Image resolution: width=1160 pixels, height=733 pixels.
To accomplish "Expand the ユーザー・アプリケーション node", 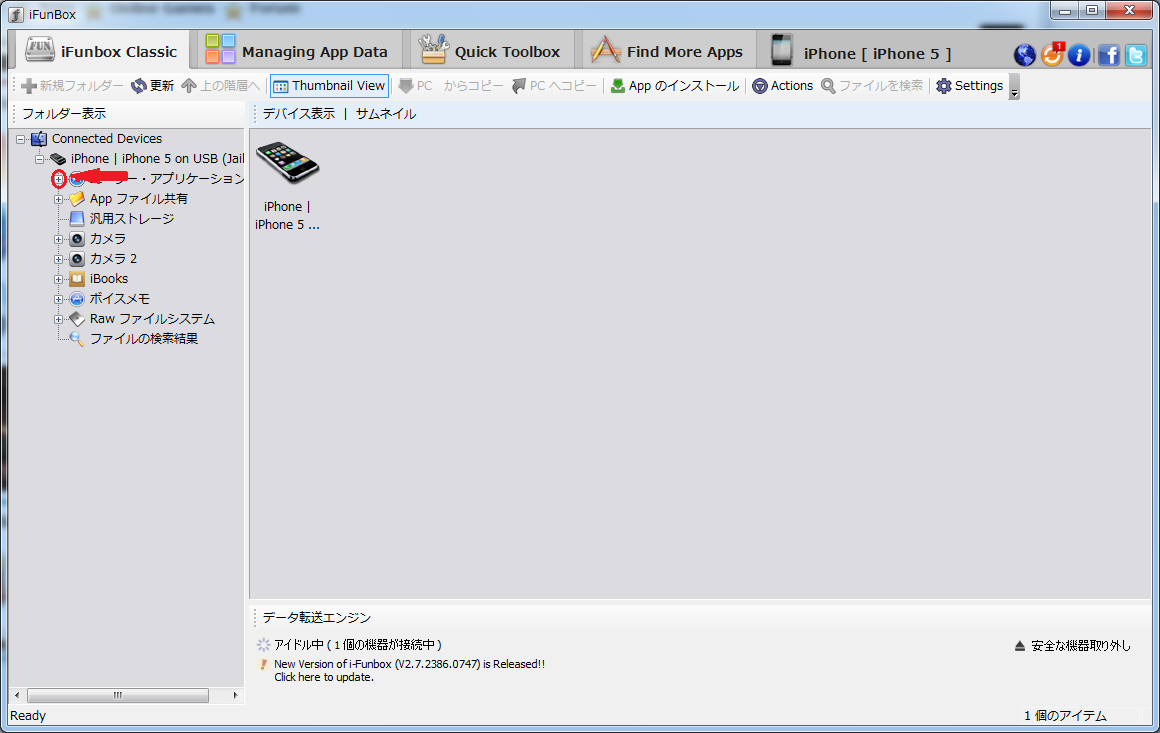I will click(58, 179).
